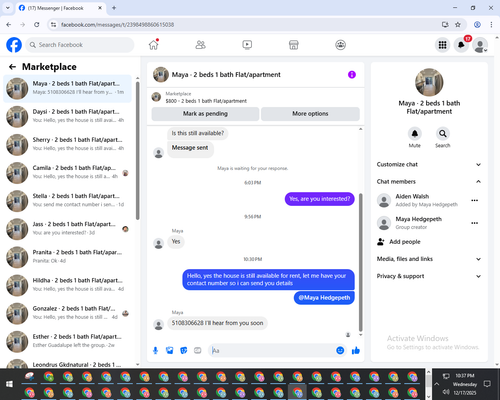Open a new browser tab
The width and height of the screenshot is (500, 400).
tap(114, 8)
